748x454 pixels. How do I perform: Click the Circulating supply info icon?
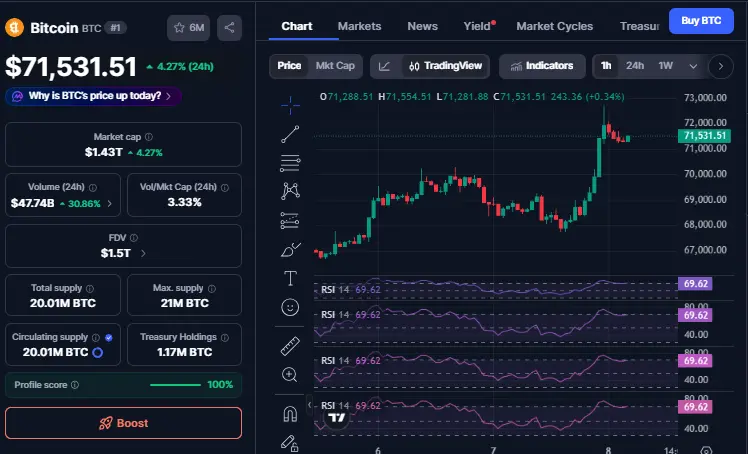[x=95, y=337]
